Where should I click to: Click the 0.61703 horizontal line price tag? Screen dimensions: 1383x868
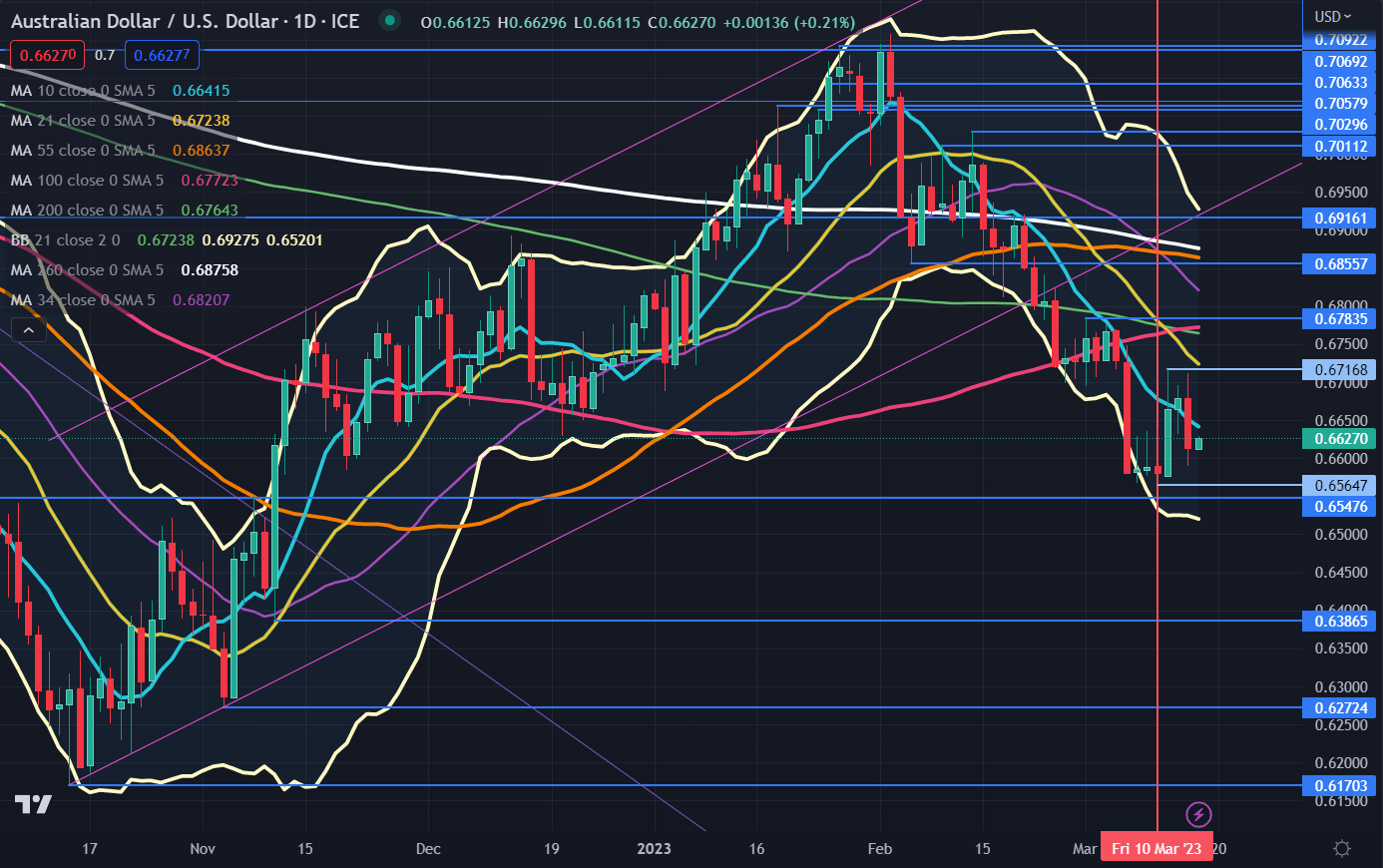coord(1340,786)
